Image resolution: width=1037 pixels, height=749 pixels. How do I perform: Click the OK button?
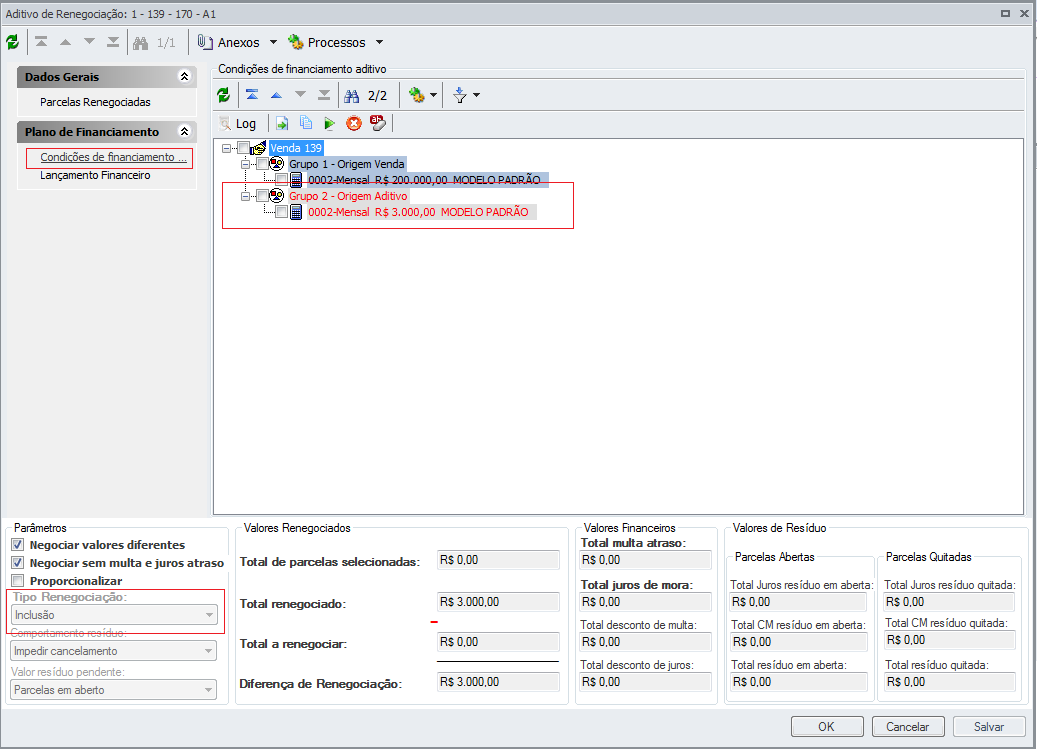pos(827,727)
